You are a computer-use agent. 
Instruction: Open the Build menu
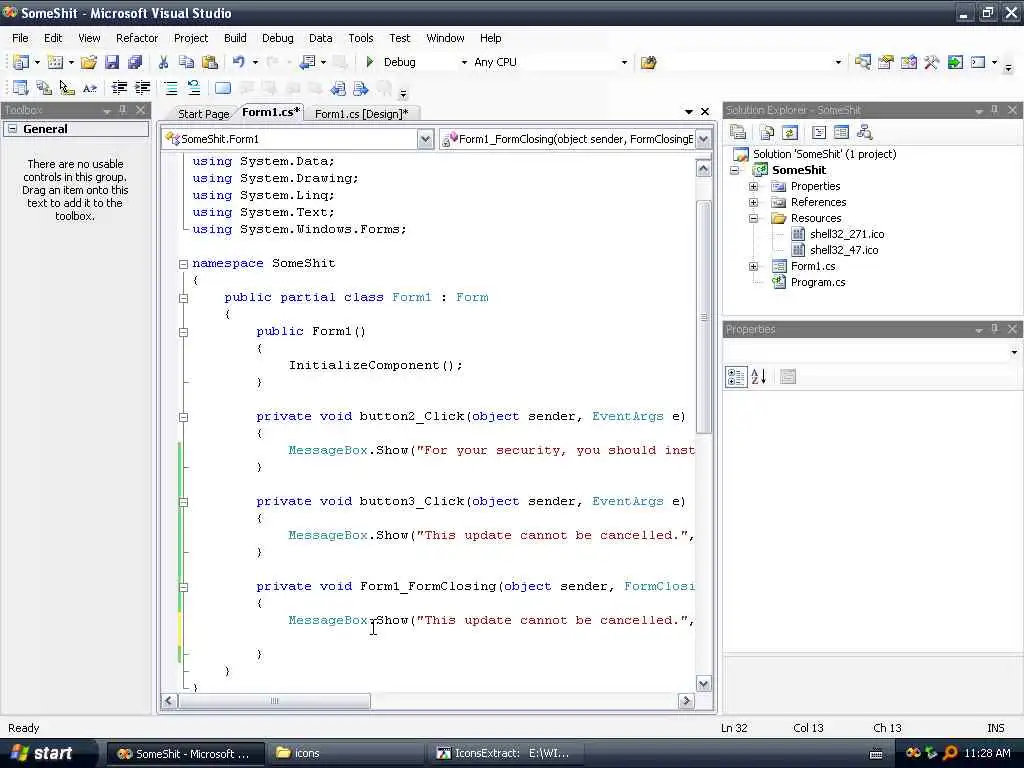235,38
